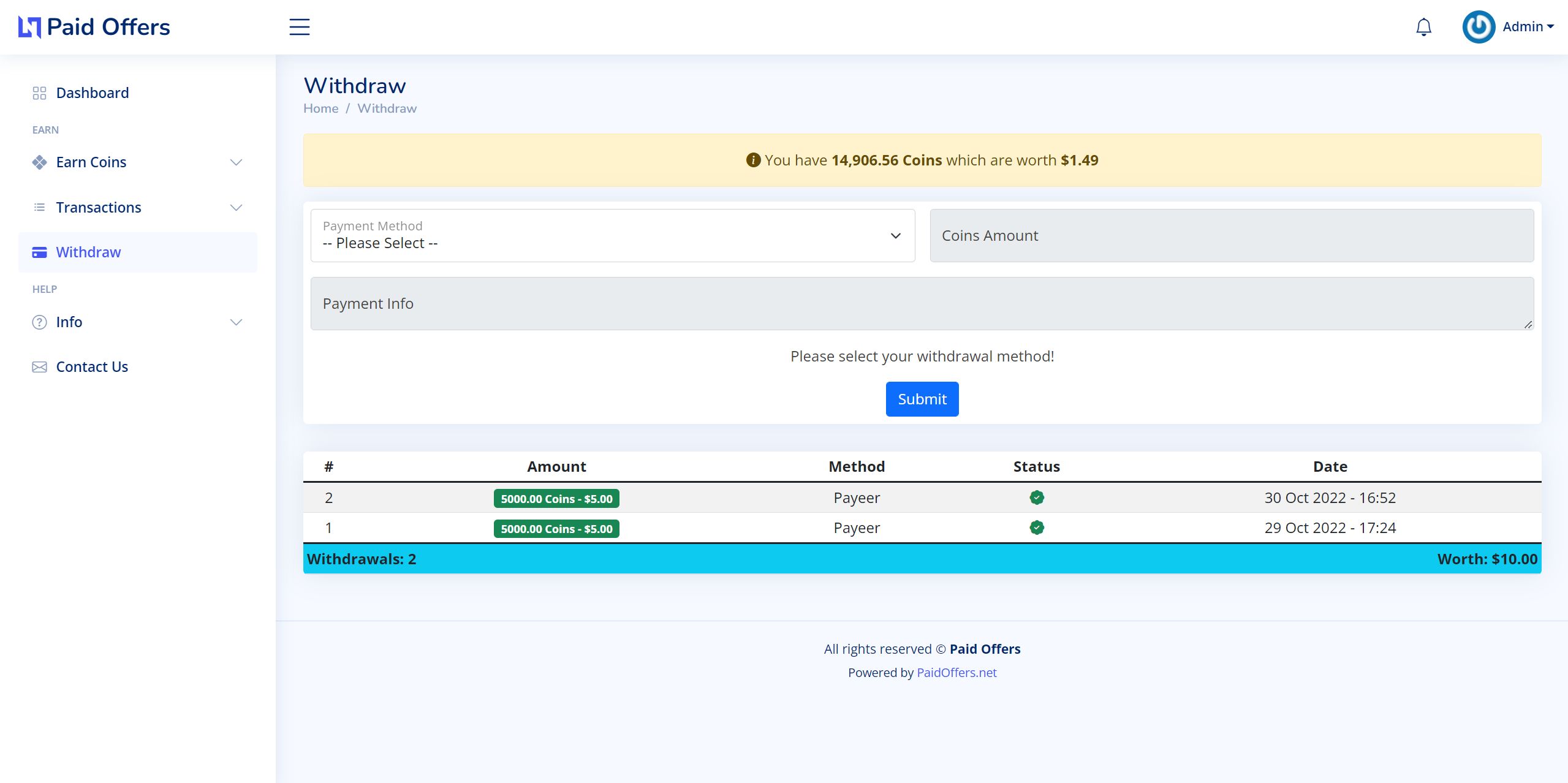The height and width of the screenshot is (783, 1568).
Task: Expand the Earn Coins submenu
Action: click(236, 162)
